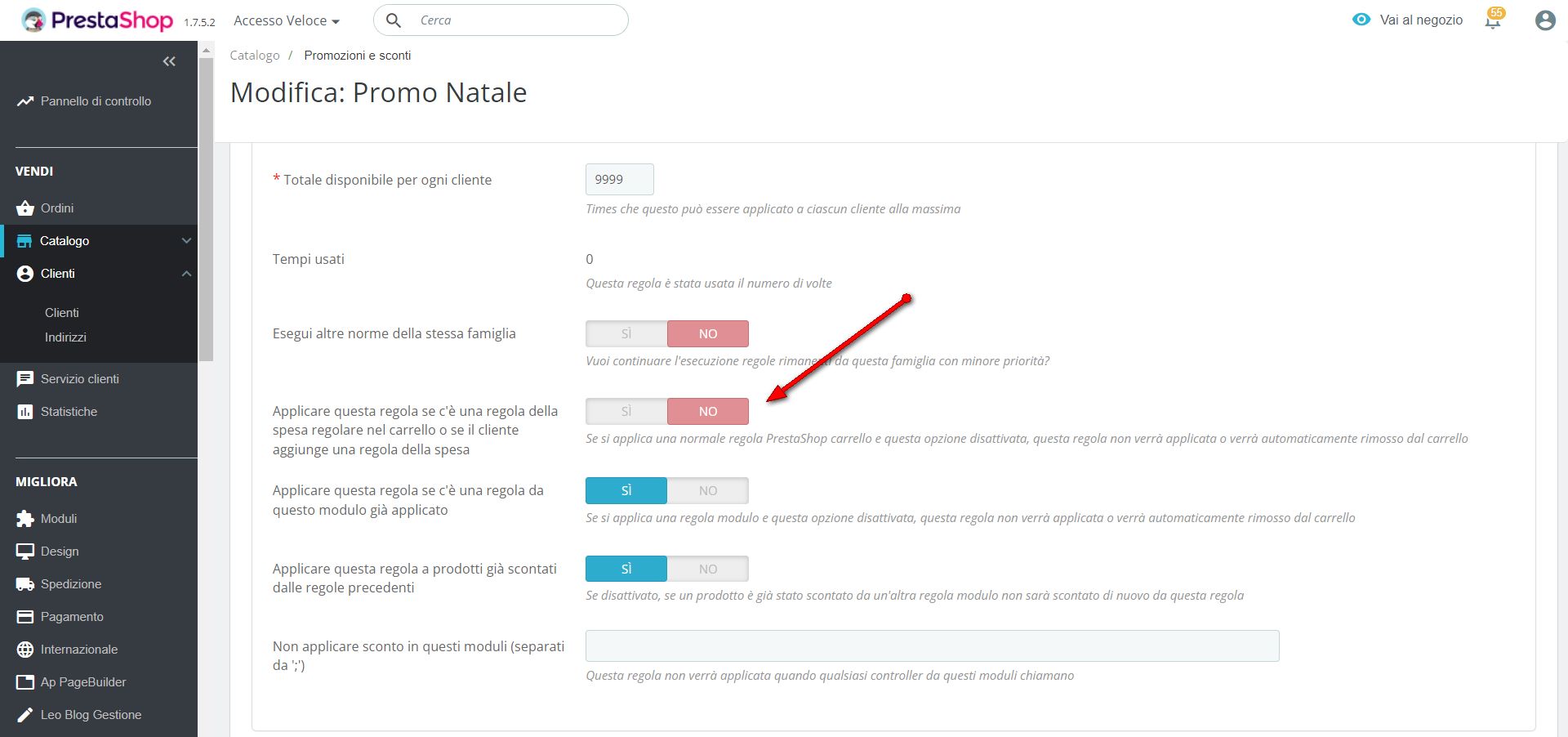
Task: Open the Accesso Veloce dropdown
Action: [x=286, y=20]
